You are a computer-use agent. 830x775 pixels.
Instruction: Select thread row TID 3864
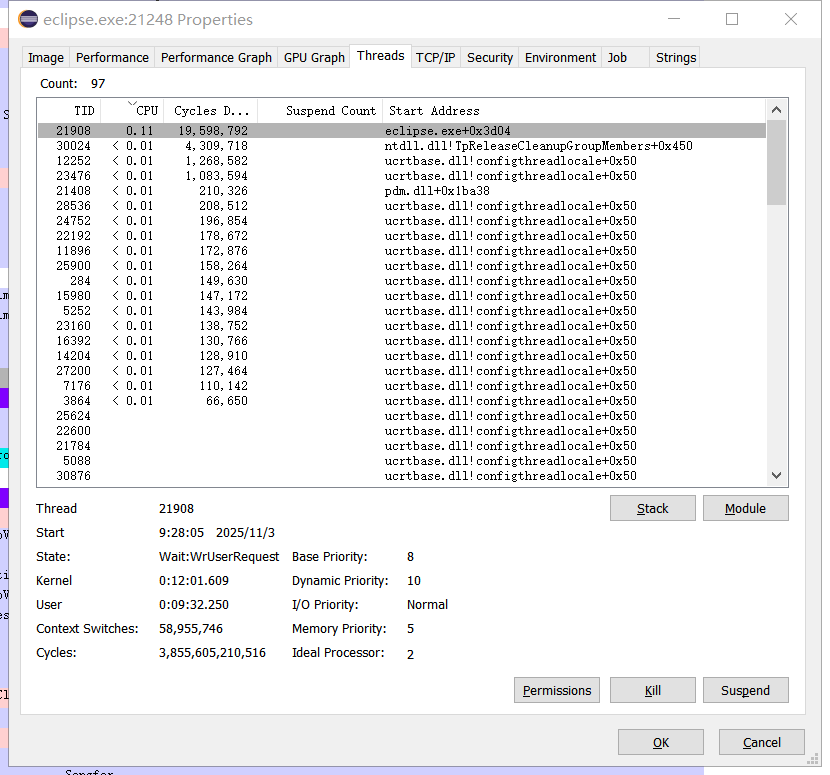[x=402, y=401]
